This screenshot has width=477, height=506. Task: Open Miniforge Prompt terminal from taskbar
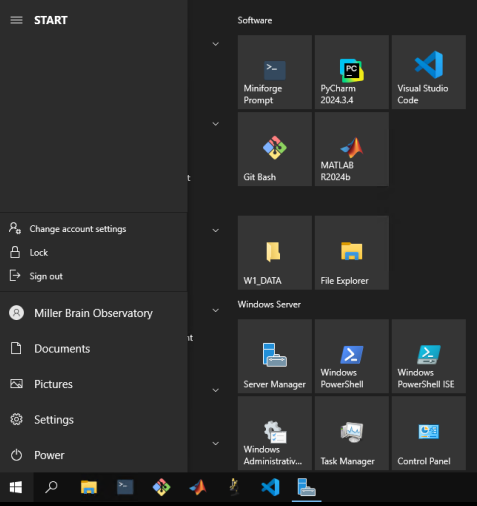pos(125,487)
